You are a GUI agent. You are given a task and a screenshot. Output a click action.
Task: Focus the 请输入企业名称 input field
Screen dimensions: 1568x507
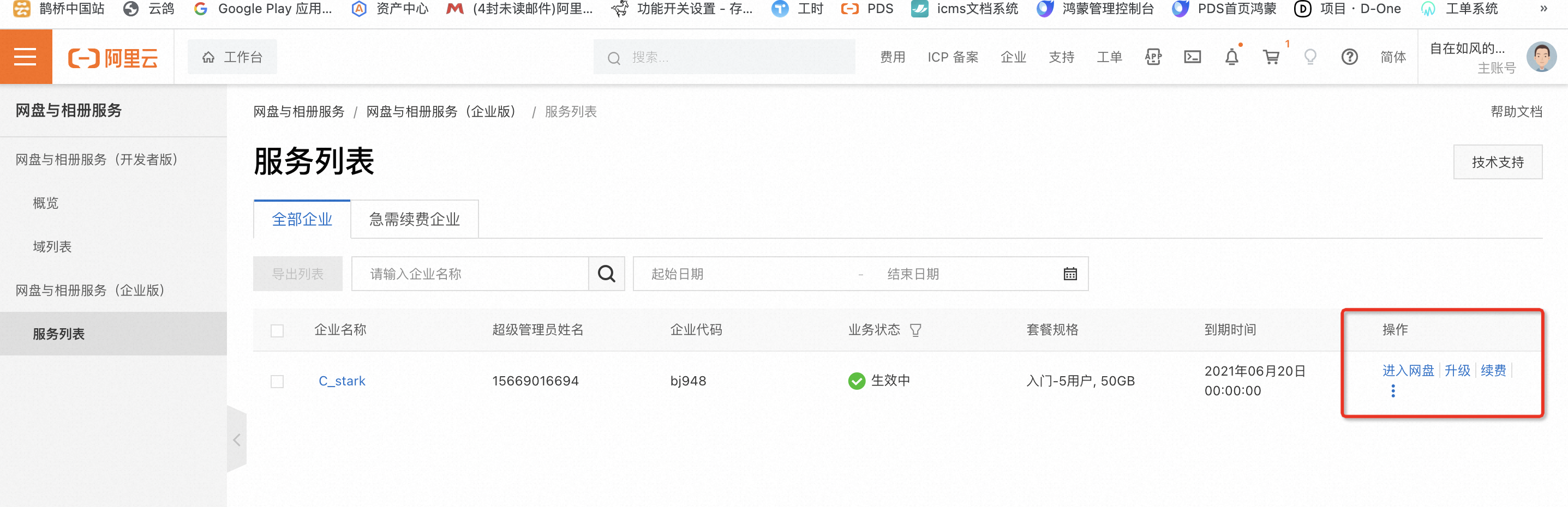tap(470, 274)
